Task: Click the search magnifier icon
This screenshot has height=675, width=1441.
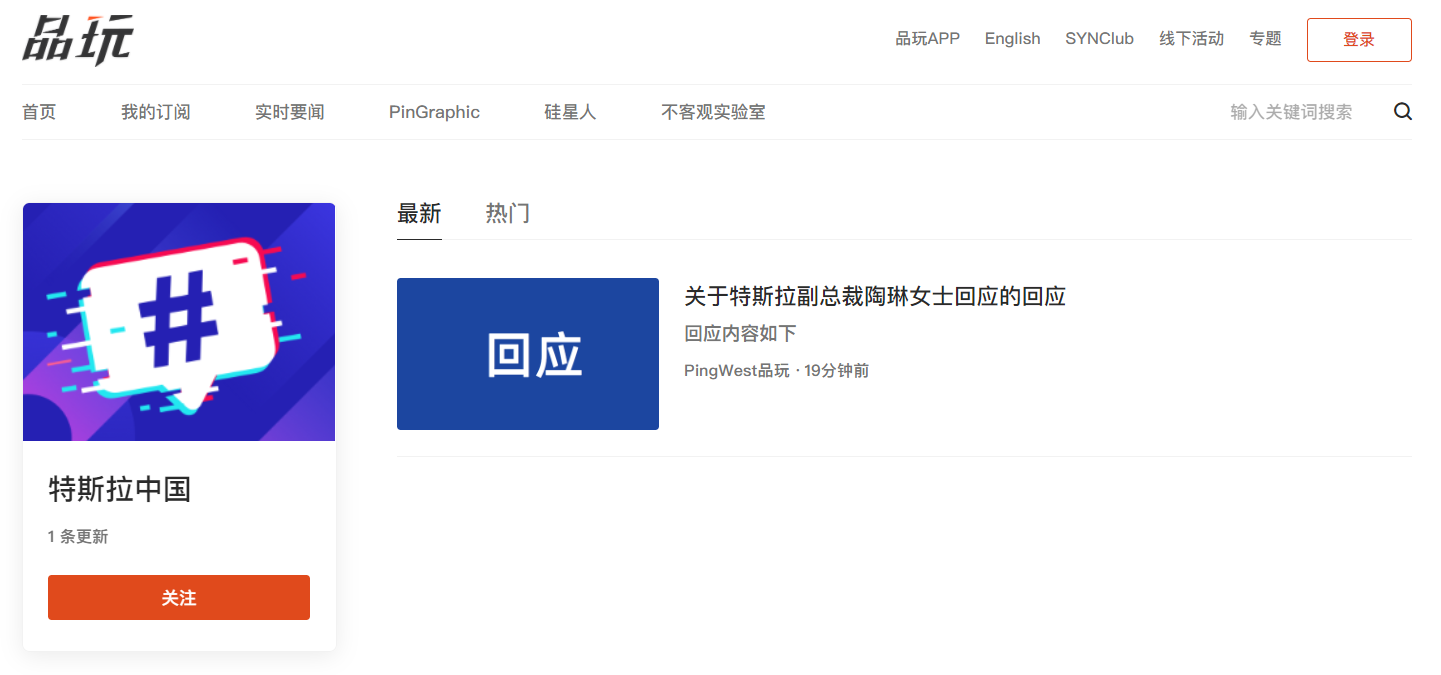Action: (x=1402, y=112)
